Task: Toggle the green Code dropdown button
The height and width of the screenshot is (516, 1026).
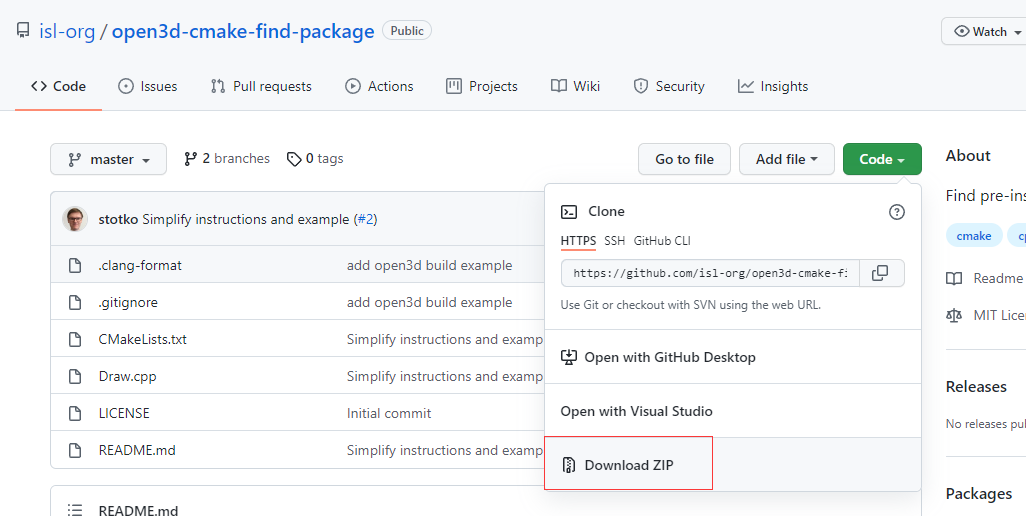Action: tap(882, 160)
